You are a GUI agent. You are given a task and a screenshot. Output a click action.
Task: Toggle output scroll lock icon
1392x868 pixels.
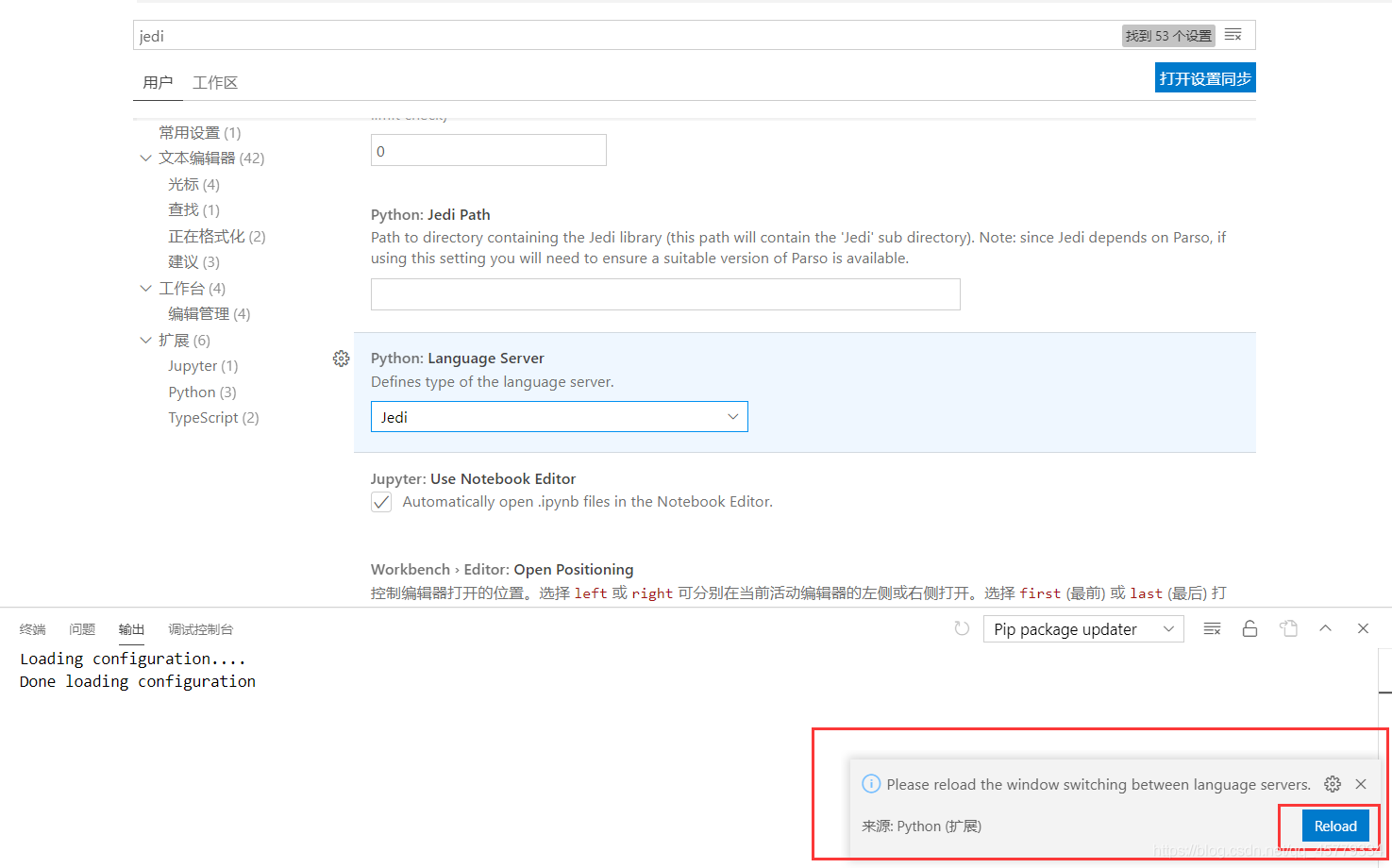pos(1250,628)
